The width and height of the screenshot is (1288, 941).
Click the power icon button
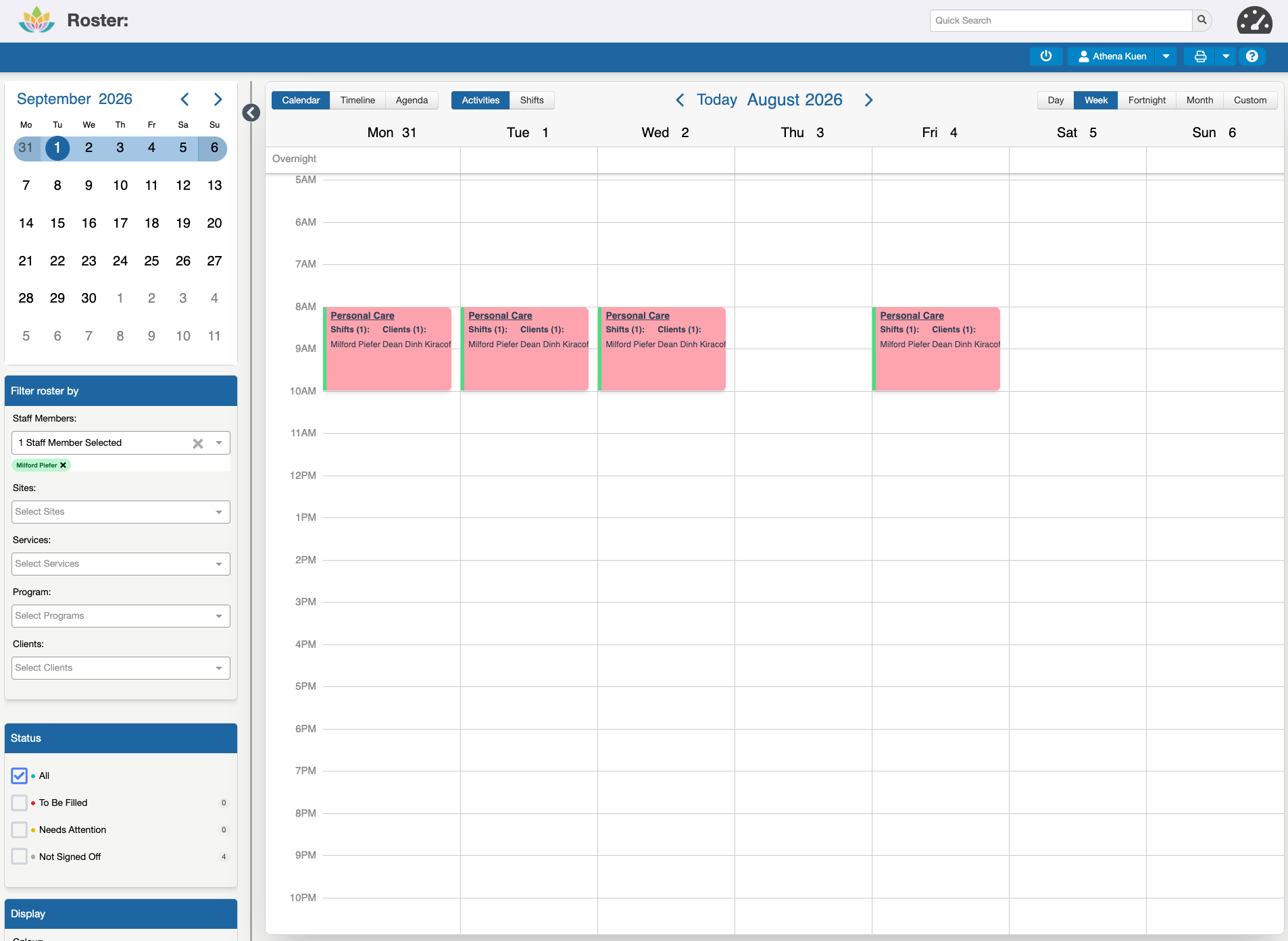coord(1045,56)
